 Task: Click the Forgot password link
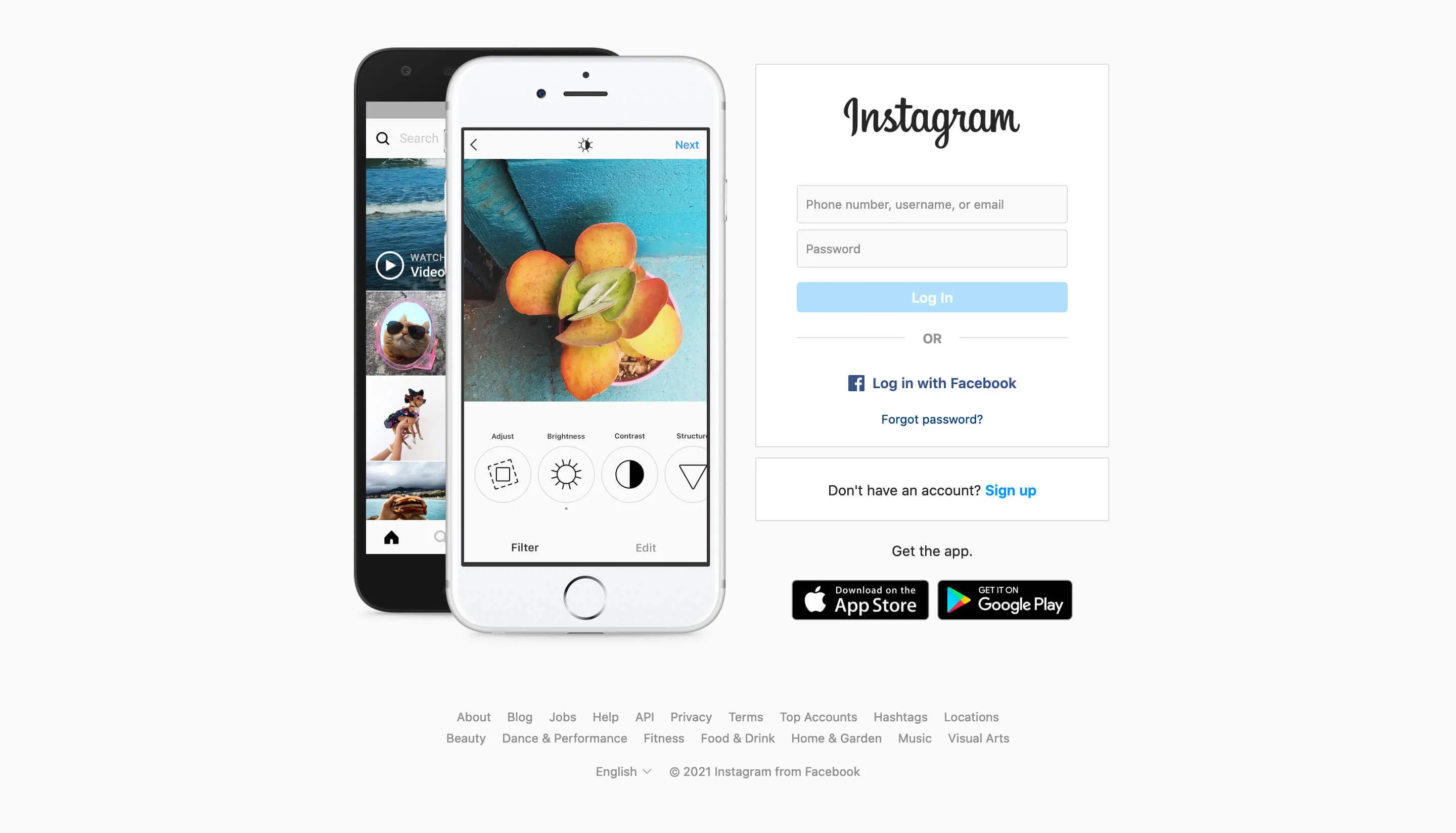pos(932,419)
